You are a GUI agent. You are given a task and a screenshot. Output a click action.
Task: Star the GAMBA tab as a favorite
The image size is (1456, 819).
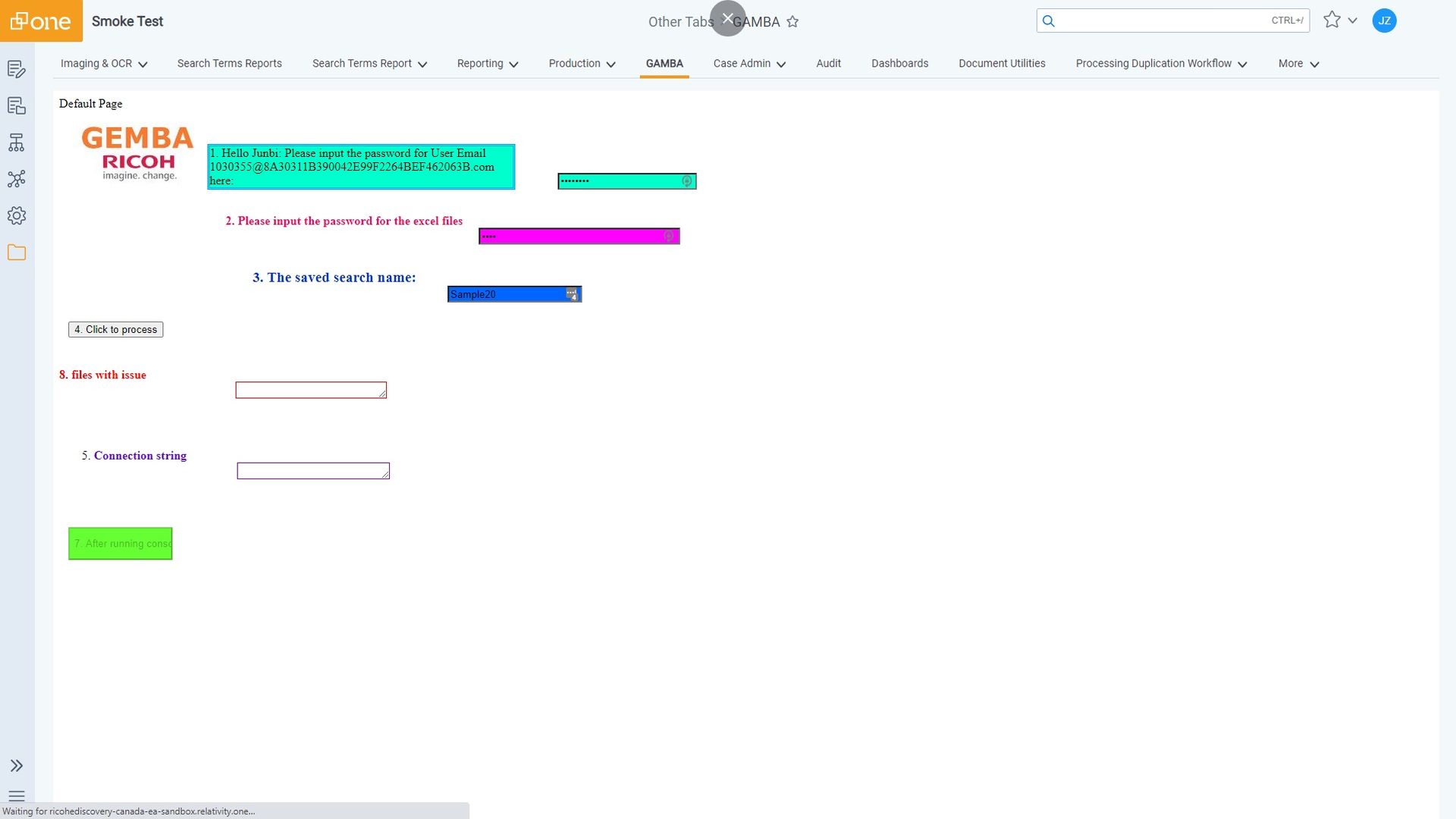pyautogui.click(x=792, y=22)
